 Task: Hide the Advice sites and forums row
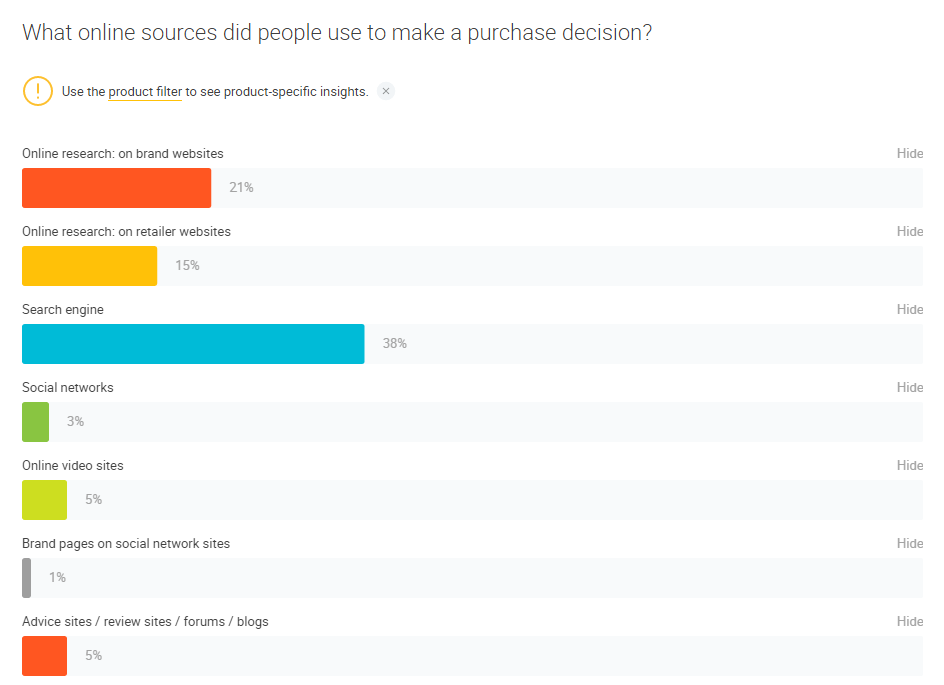909,622
